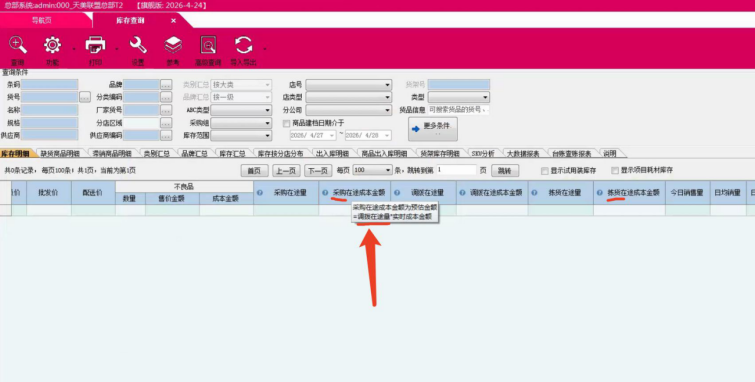
Task: Click the ellipsis browse button next to 厂家货号
Action: coord(166,110)
